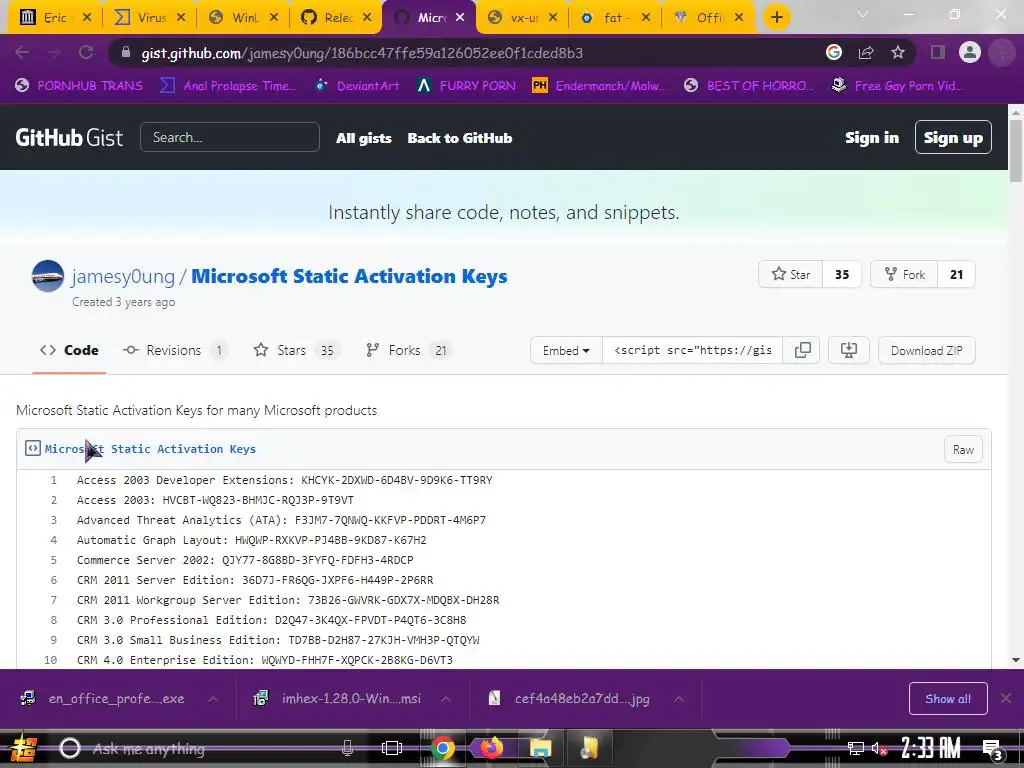
Task: Switch to the Eric browser tab
Action: point(55,18)
